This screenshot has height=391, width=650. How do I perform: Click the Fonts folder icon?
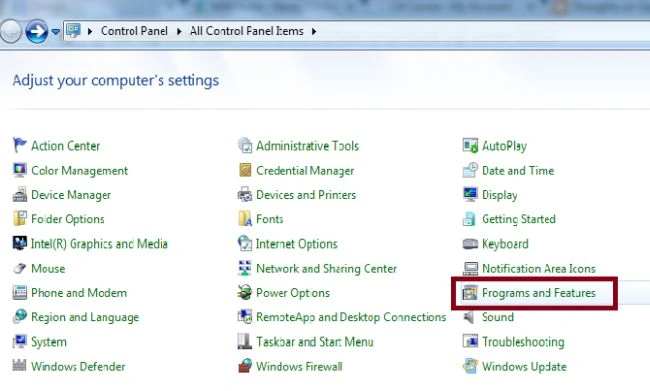click(x=245, y=219)
